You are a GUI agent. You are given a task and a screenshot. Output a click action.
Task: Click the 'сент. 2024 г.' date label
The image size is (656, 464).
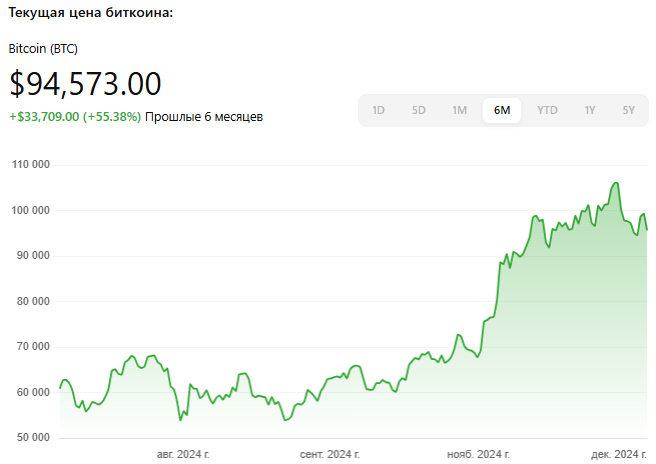[x=330, y=454]
